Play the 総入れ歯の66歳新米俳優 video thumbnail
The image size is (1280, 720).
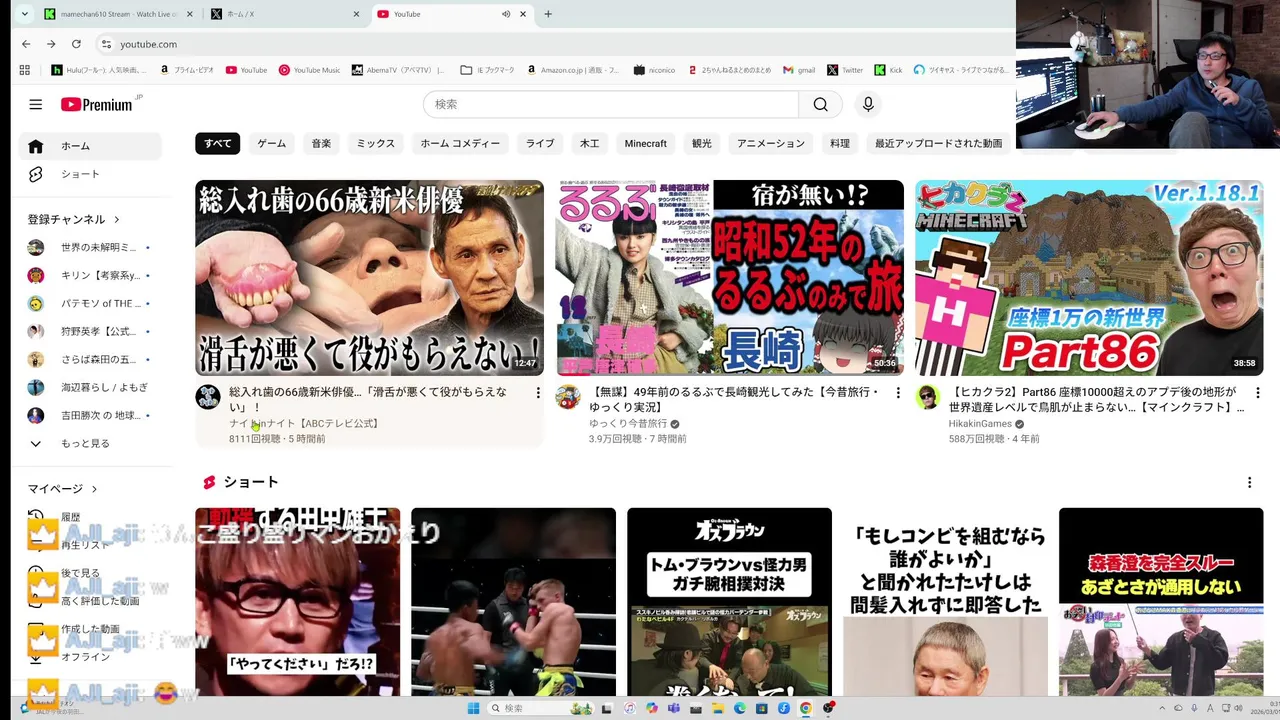369,278
